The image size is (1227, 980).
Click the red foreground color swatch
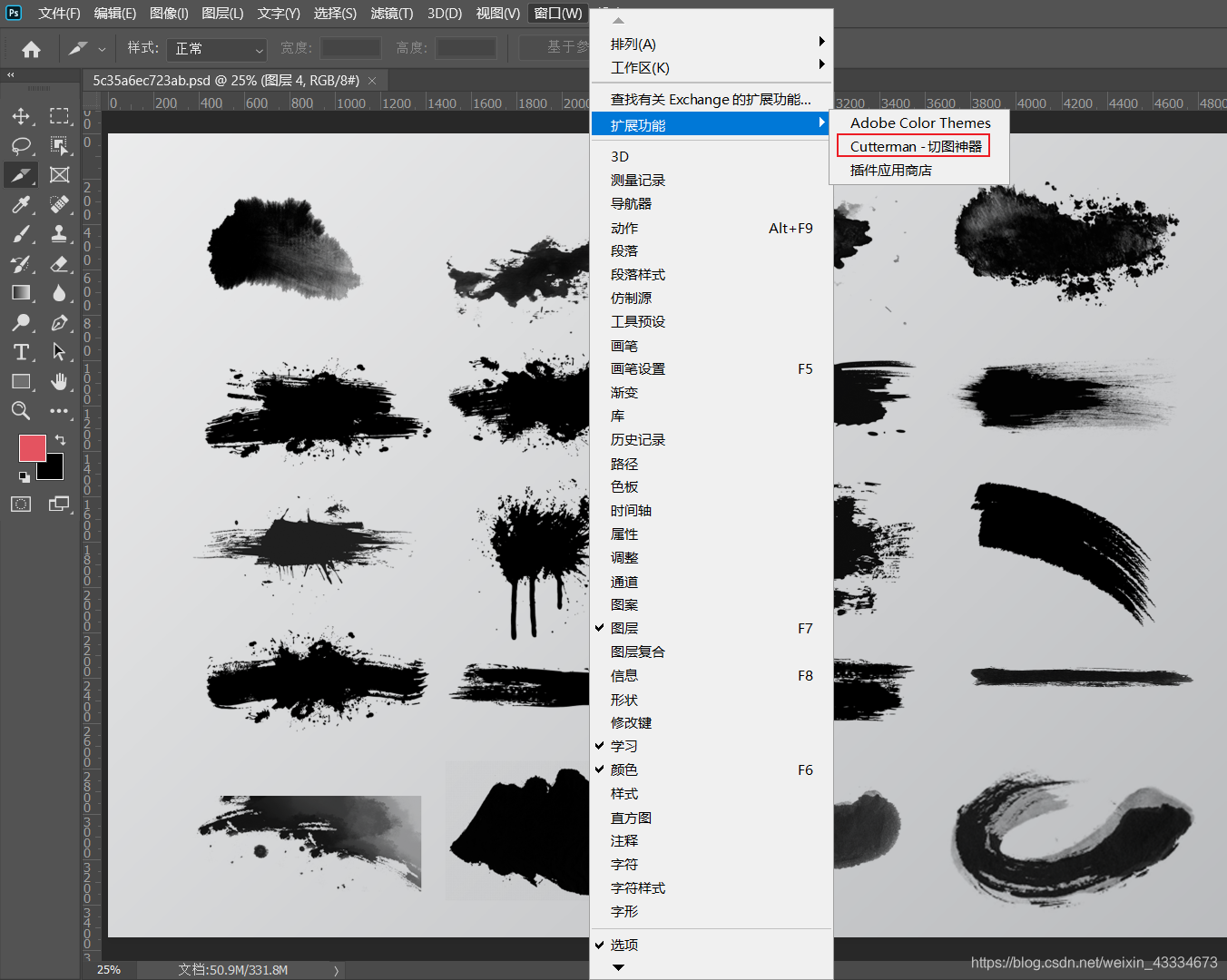33,448
